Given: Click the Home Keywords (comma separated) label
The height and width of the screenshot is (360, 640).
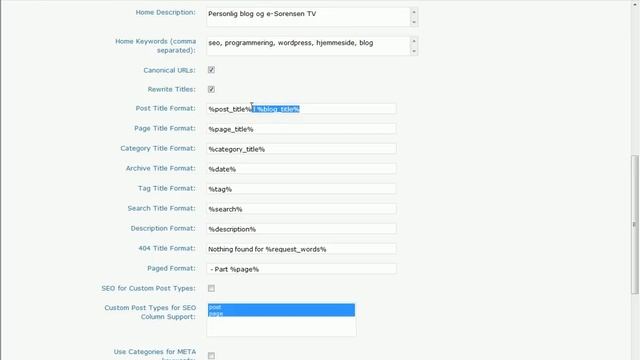Looking at the screenshot, I should click(156, 46).
